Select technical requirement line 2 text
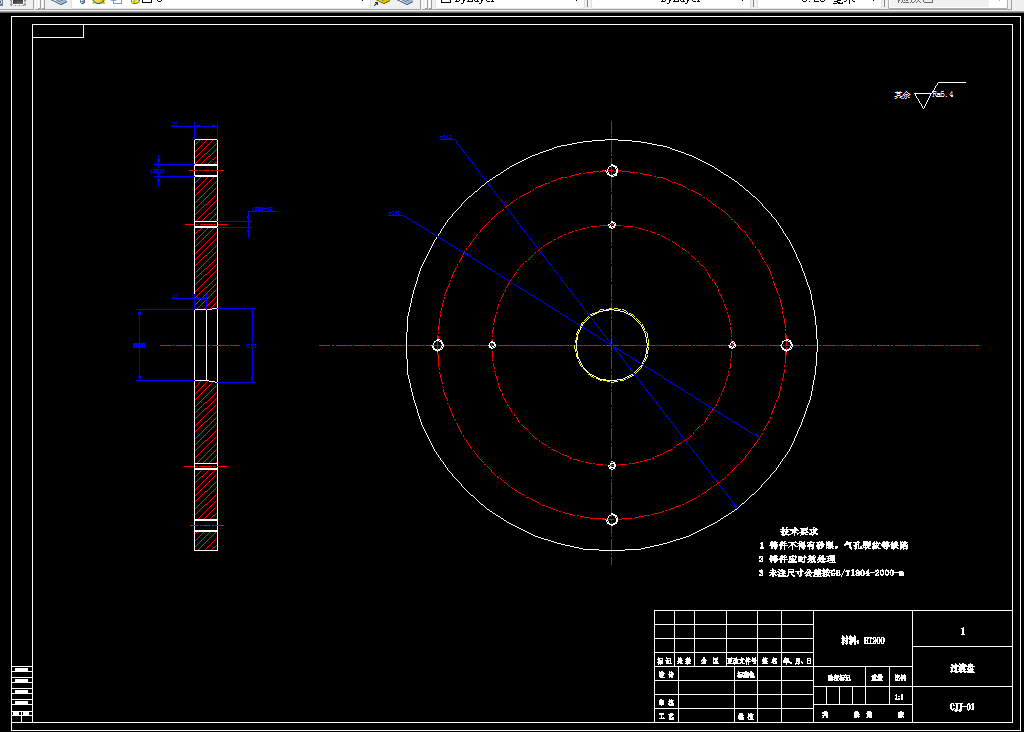1024x732 pixels. [x=797, y=559]
